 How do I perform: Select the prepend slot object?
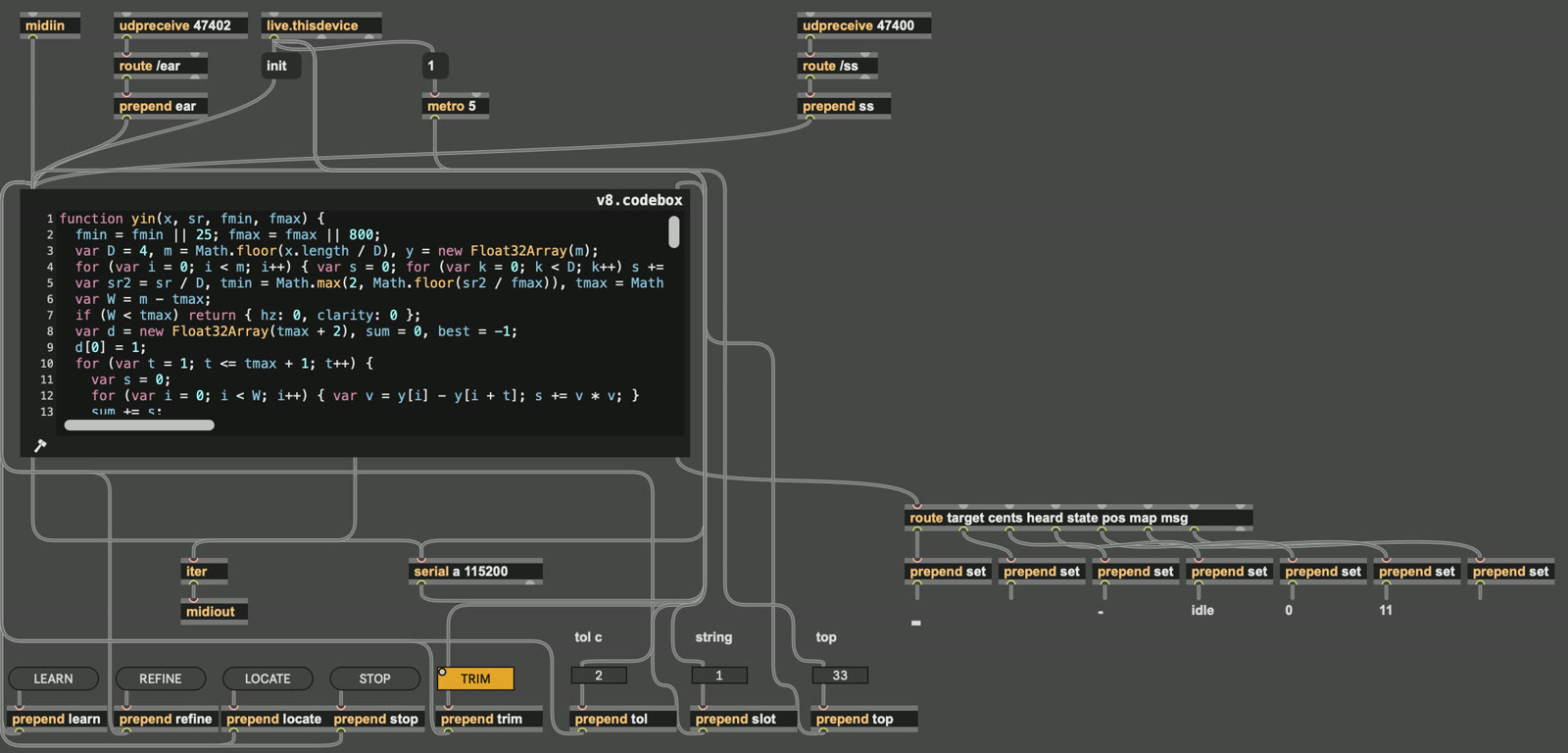point(743,719)
